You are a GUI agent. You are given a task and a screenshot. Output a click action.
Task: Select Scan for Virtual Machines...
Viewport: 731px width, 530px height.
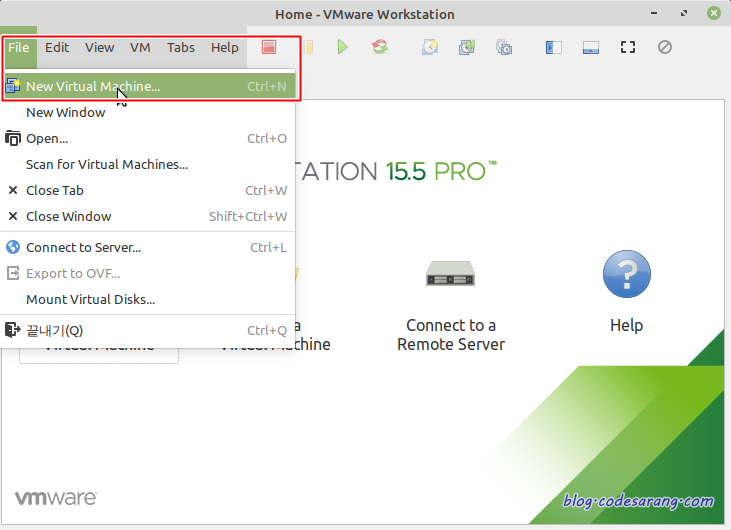coord(147,165)
